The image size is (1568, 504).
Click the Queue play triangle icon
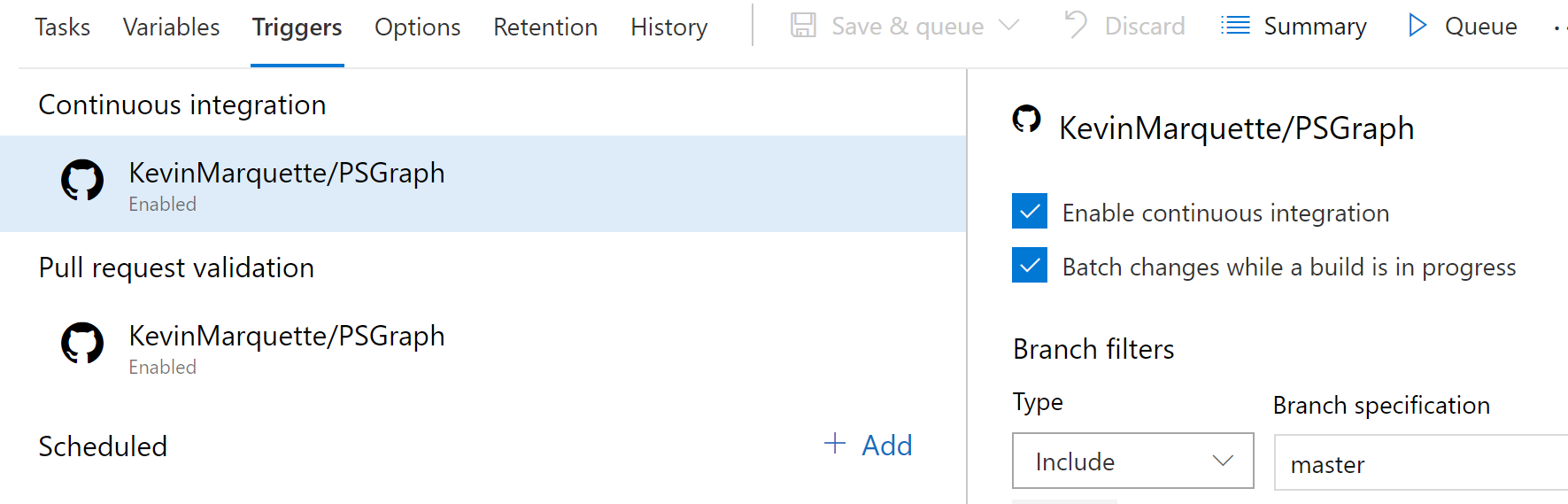[1417, 26]
